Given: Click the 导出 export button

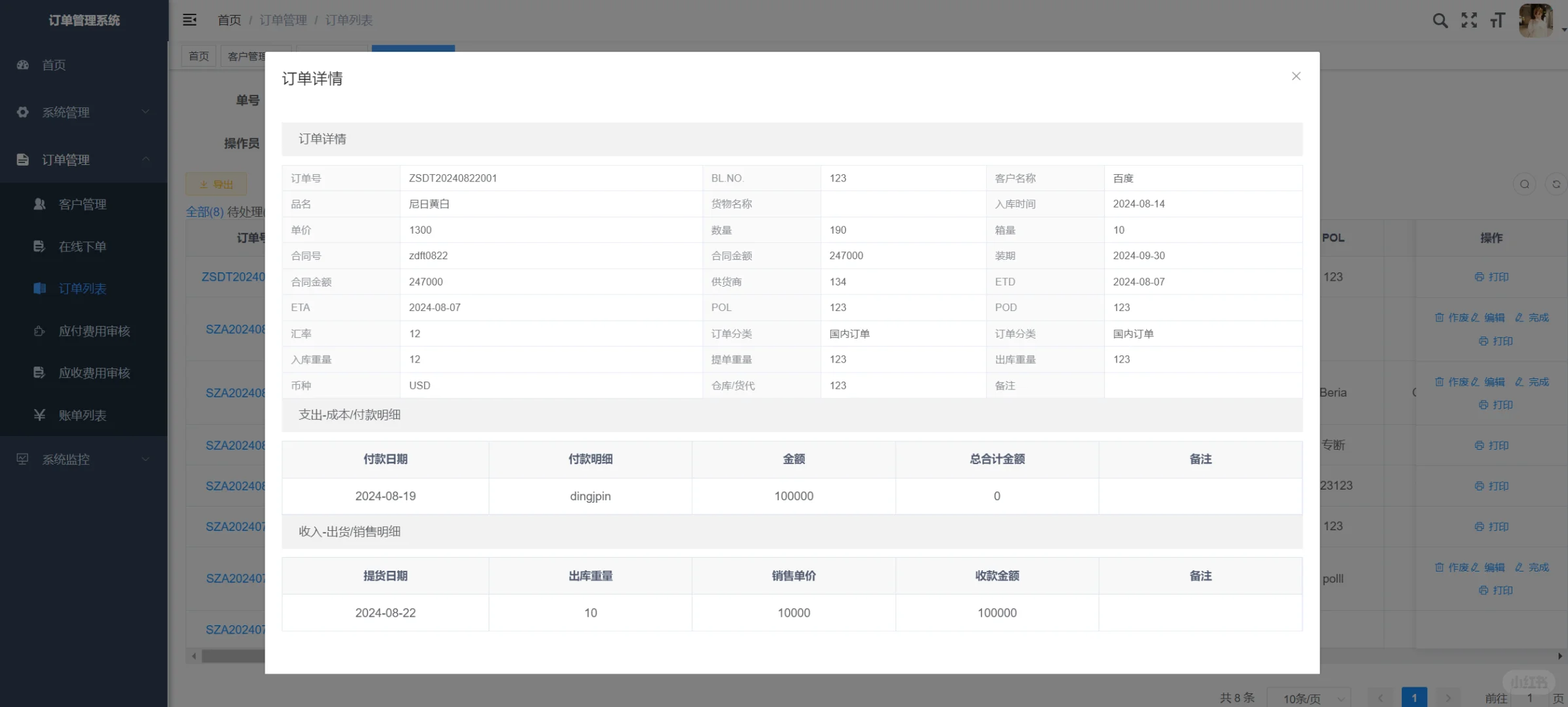Looking at the screenshot, I should (x=216, y=185).
